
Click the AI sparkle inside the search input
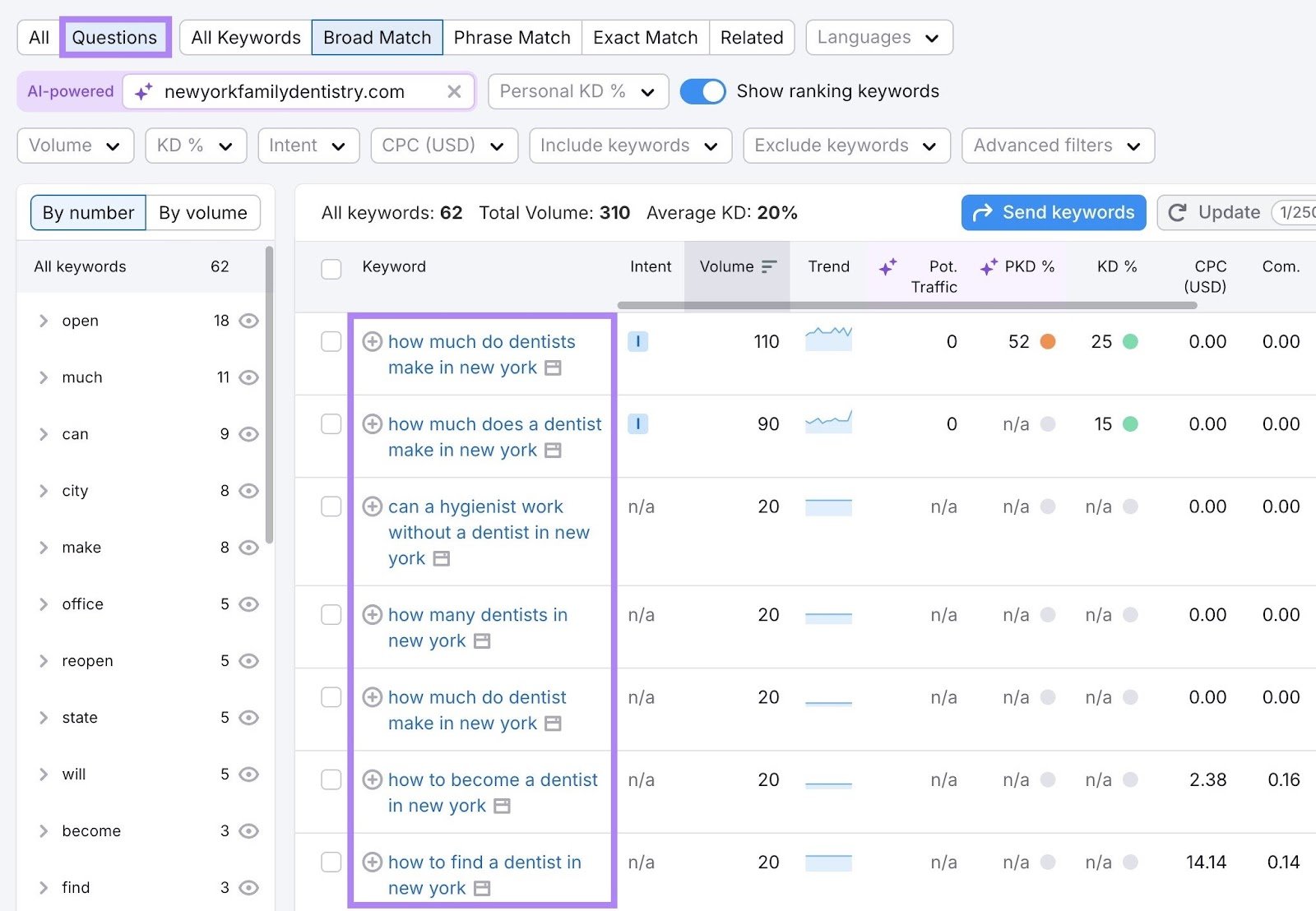tap(144, 91)
